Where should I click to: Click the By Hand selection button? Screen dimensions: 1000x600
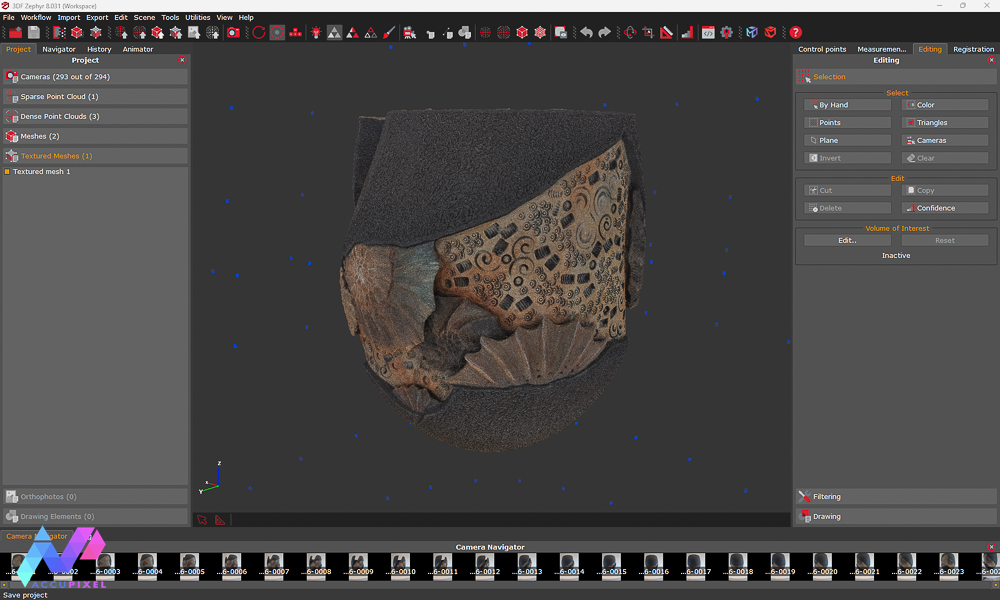[x=846, y=104]
